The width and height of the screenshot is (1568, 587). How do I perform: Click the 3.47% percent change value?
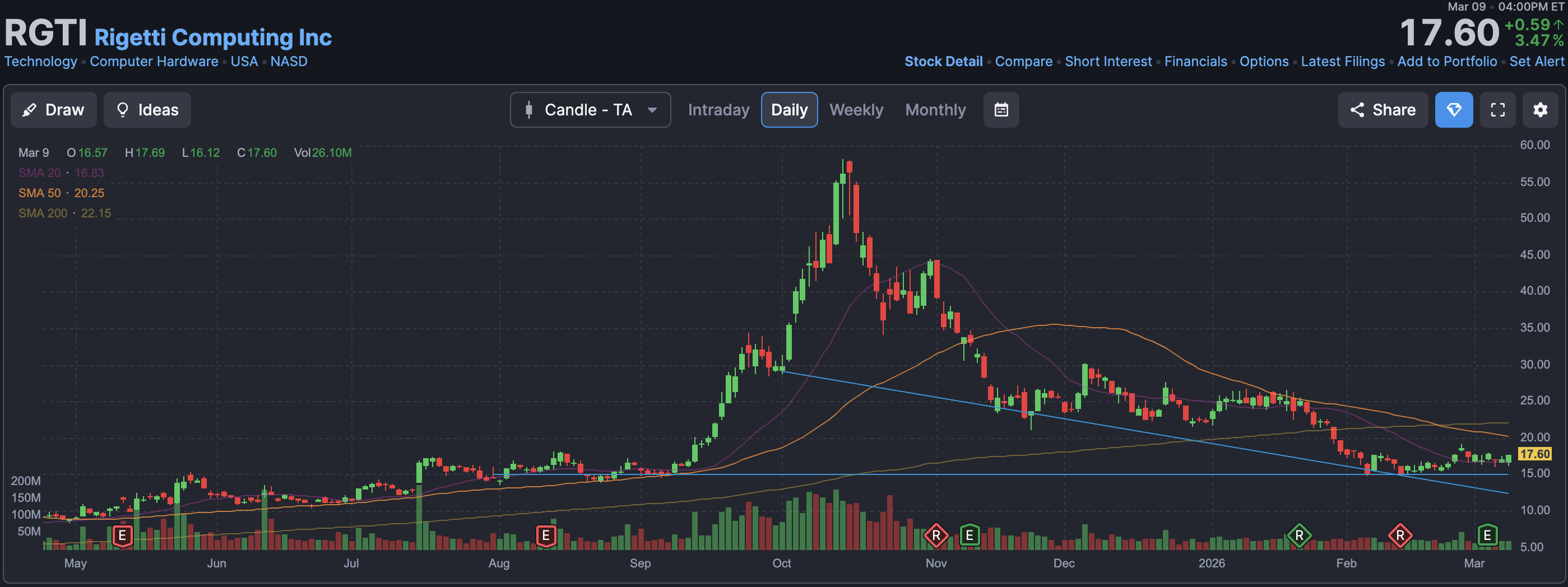pos(1539,41)
